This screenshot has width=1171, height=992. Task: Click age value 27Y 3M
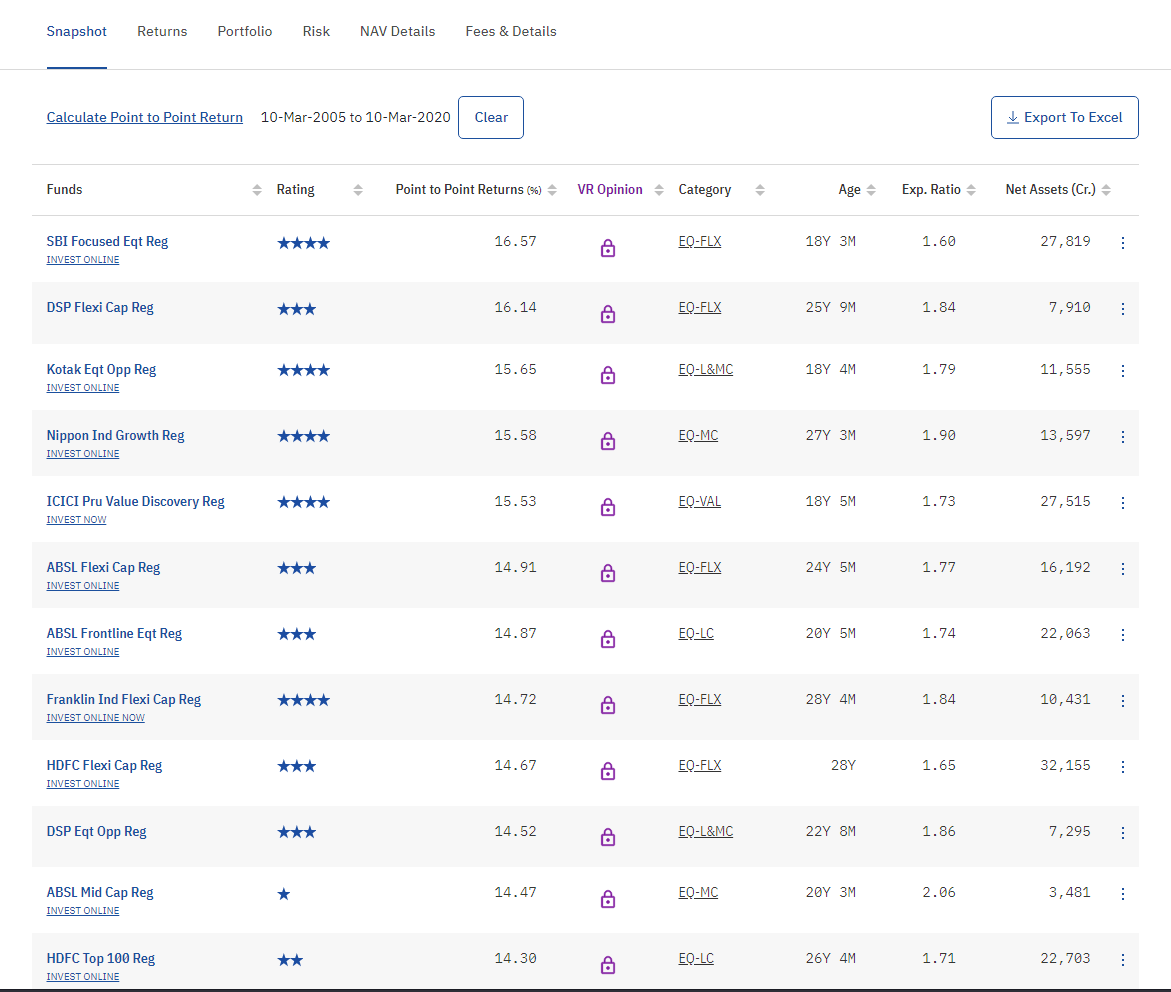pyautogui.click(x=830, y=435)
